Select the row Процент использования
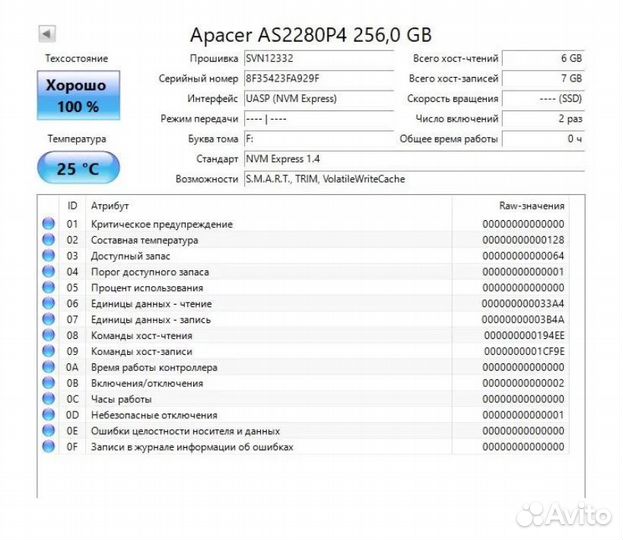This screenshot has height=540, width=623. 305,287
